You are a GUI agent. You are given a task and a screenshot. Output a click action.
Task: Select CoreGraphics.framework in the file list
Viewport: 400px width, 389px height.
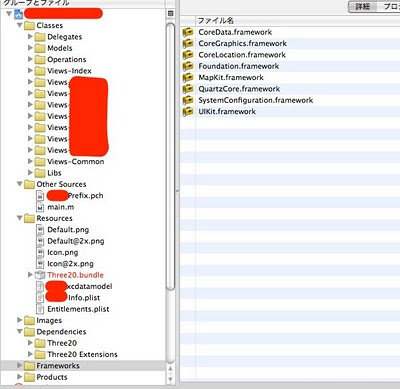242,43
